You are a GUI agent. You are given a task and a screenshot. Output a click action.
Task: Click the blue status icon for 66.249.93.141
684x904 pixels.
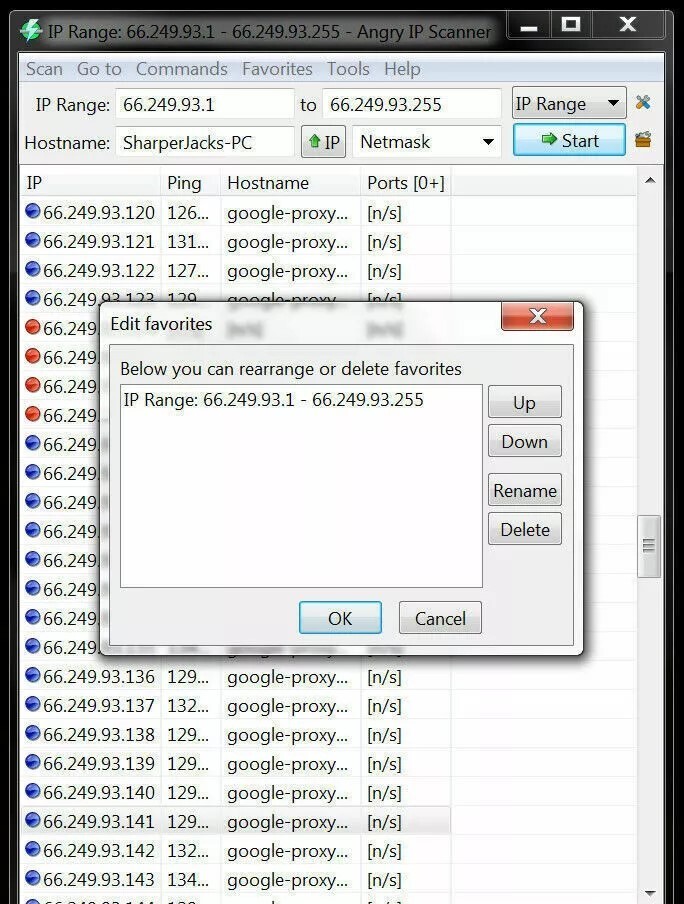coord(33,820)
